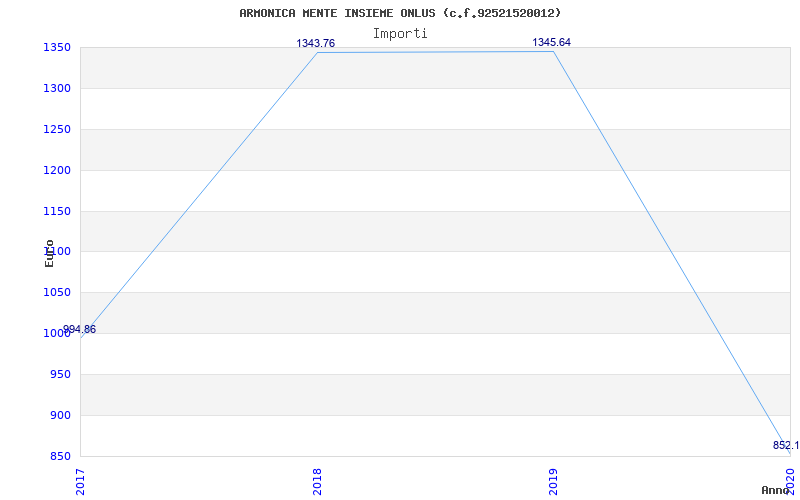This screenshot has width=800, height=500.
Task: Click y-axis value 1350
Action: [56, 48]
